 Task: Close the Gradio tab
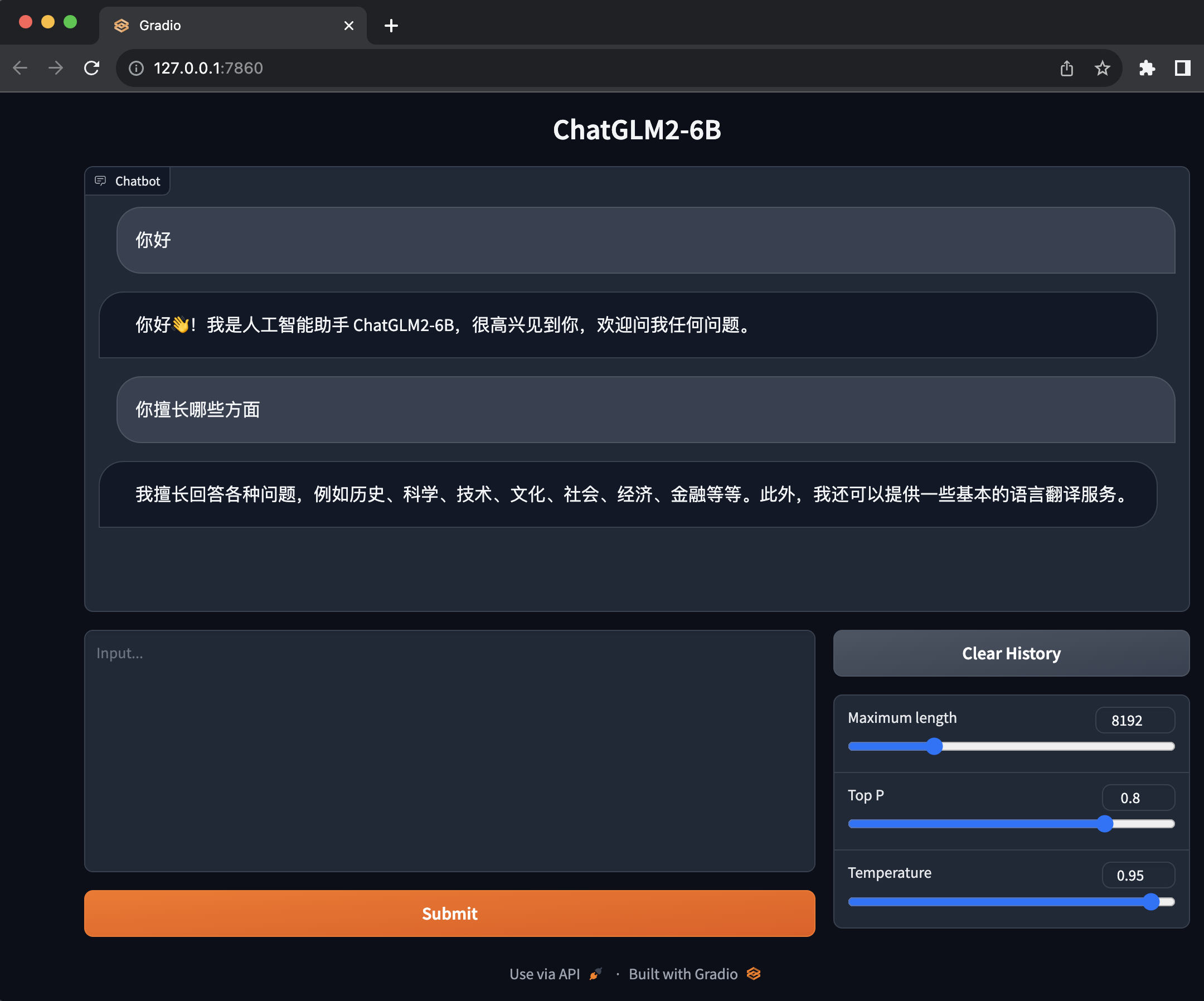tap(348, 25)
